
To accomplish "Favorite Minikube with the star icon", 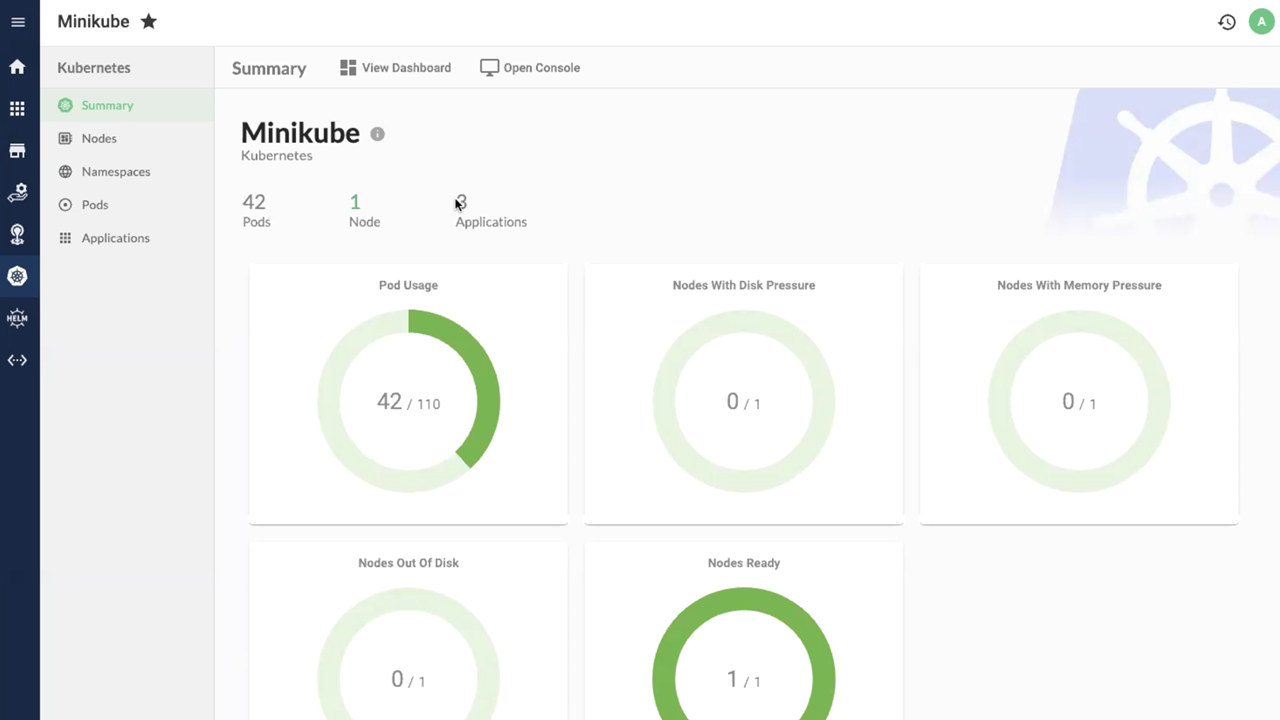I will coord(149,21).
